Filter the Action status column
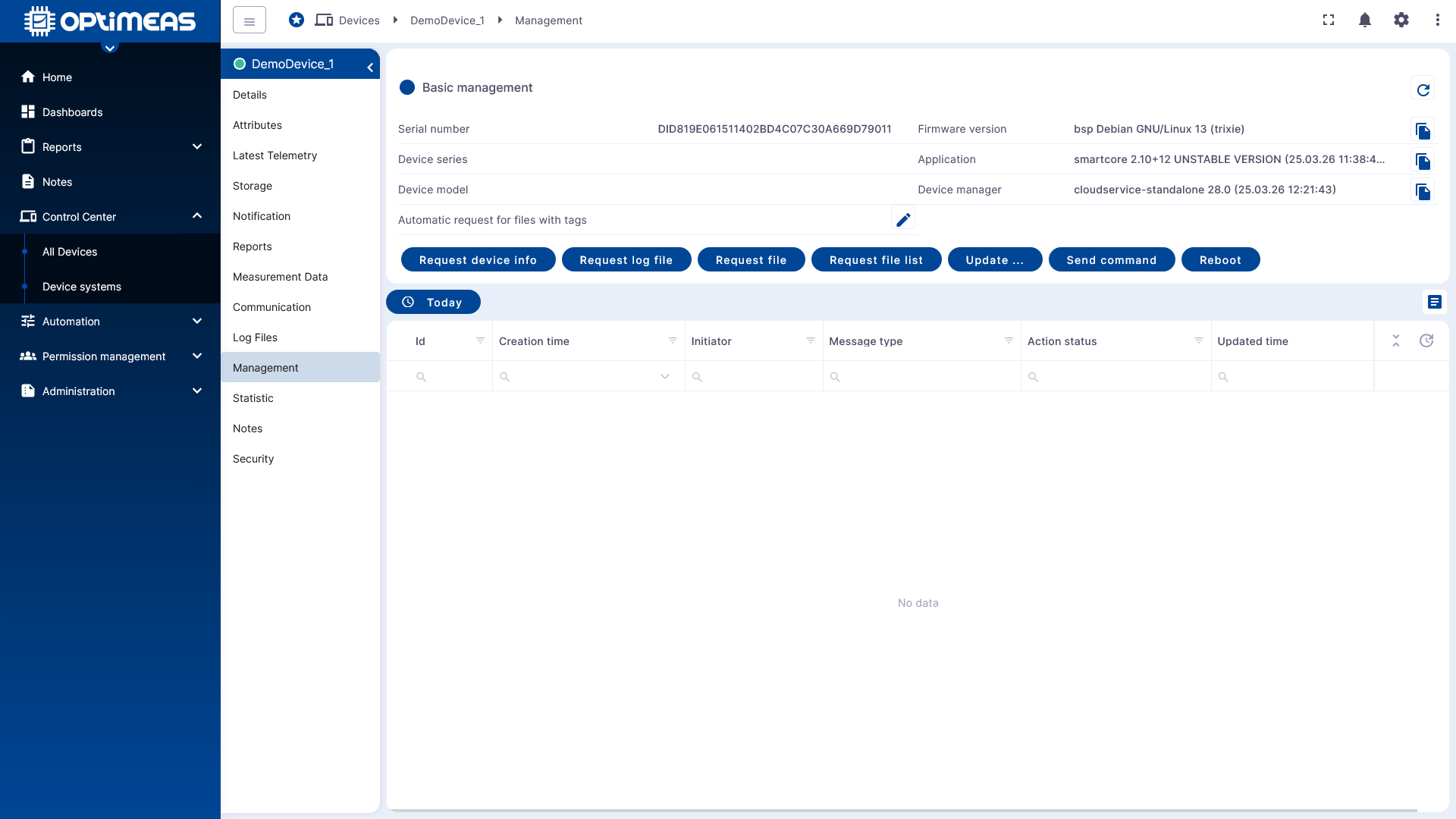Screen dimensions: 1456x819 point(1199,340)
